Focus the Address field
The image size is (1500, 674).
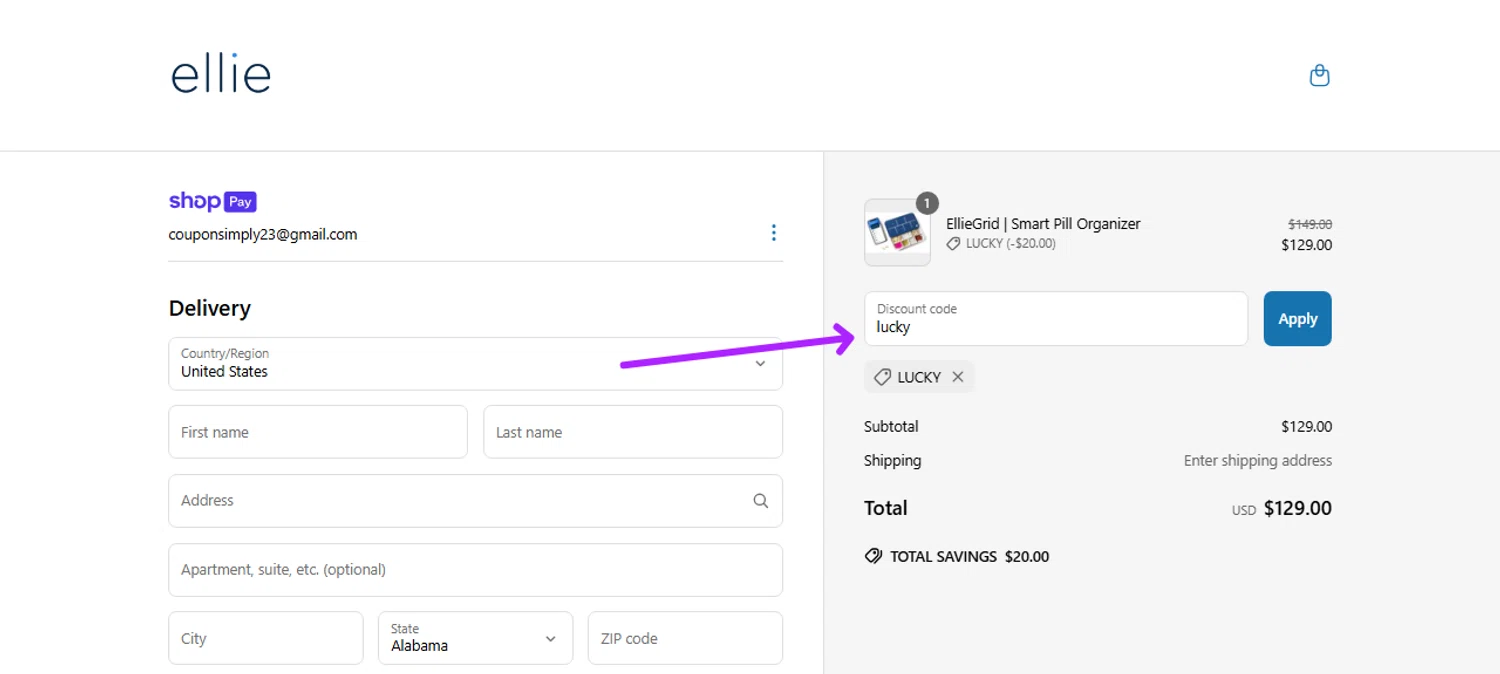475,501
